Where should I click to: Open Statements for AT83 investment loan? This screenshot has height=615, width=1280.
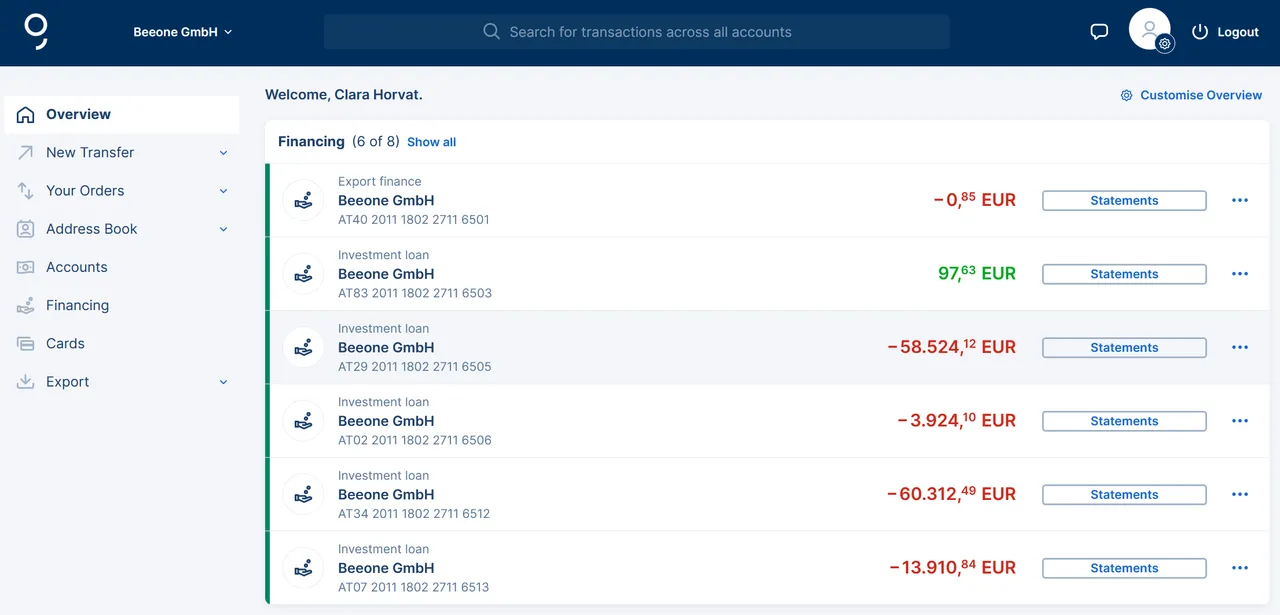[1124, 274]
